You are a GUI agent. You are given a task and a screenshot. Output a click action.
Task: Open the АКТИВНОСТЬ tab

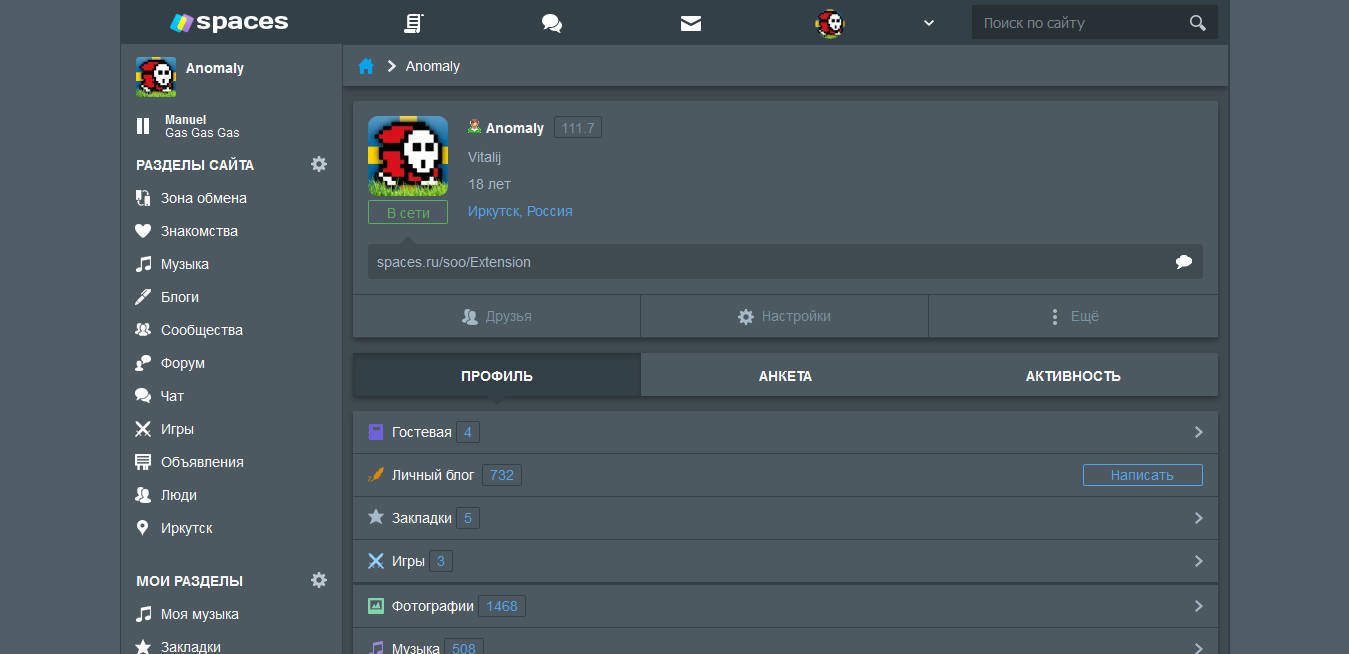point(1073,375)
